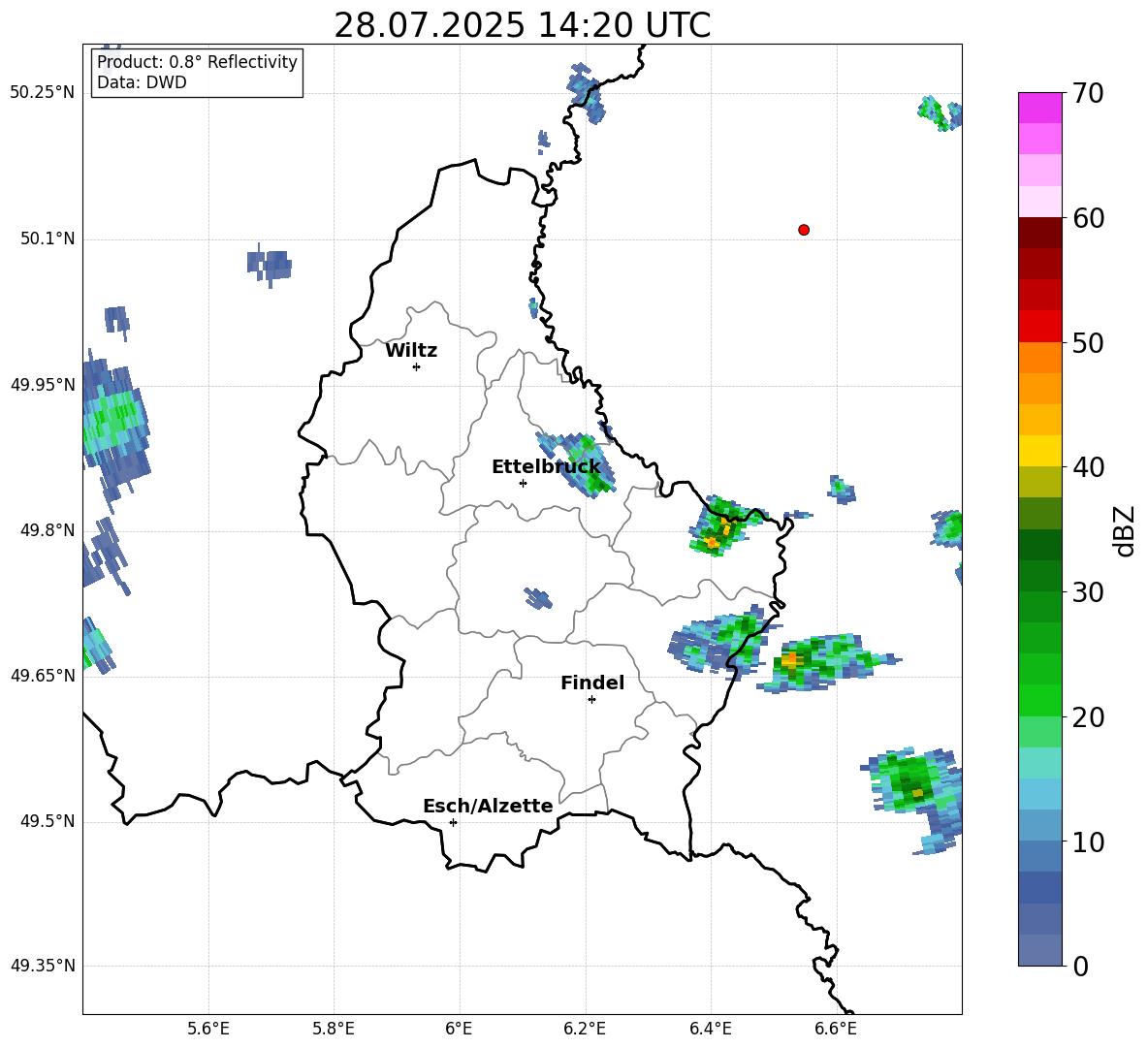The height and width of the screenshot is (1048, 1148).
Task: Click the 6°E longitude label
Action: 459,1029
